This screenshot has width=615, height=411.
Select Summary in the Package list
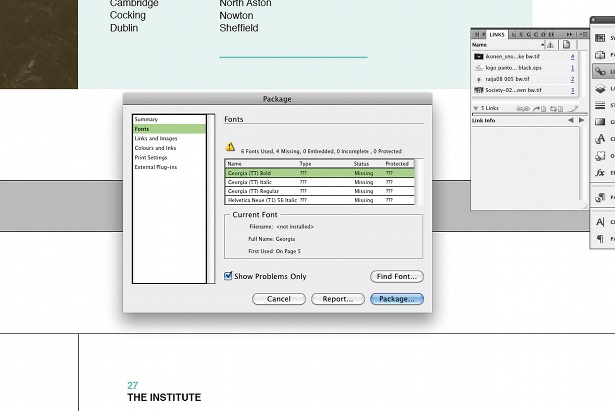pyautogui.click(x=169, y=119)
